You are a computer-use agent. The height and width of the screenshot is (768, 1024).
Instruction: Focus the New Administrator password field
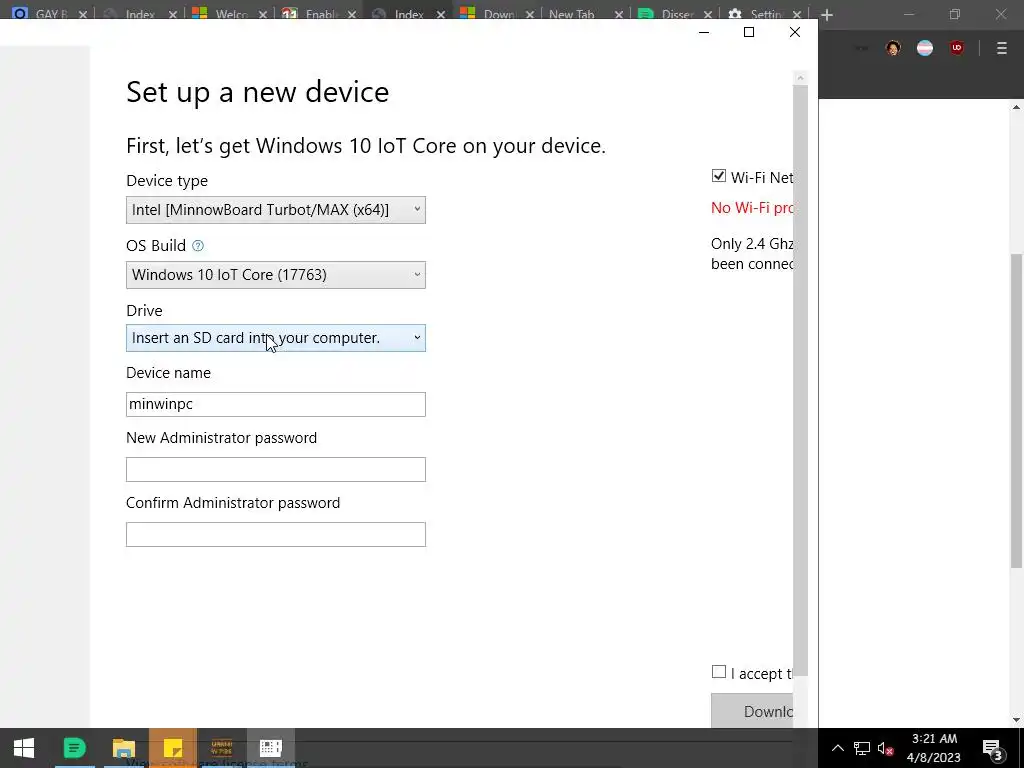click(276, 470)
